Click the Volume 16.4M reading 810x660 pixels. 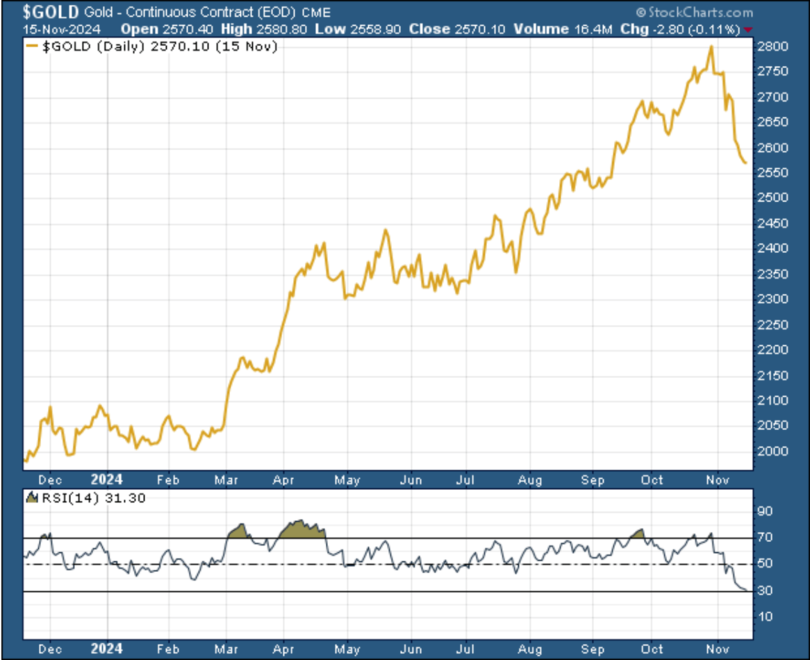tap(563, 29)
